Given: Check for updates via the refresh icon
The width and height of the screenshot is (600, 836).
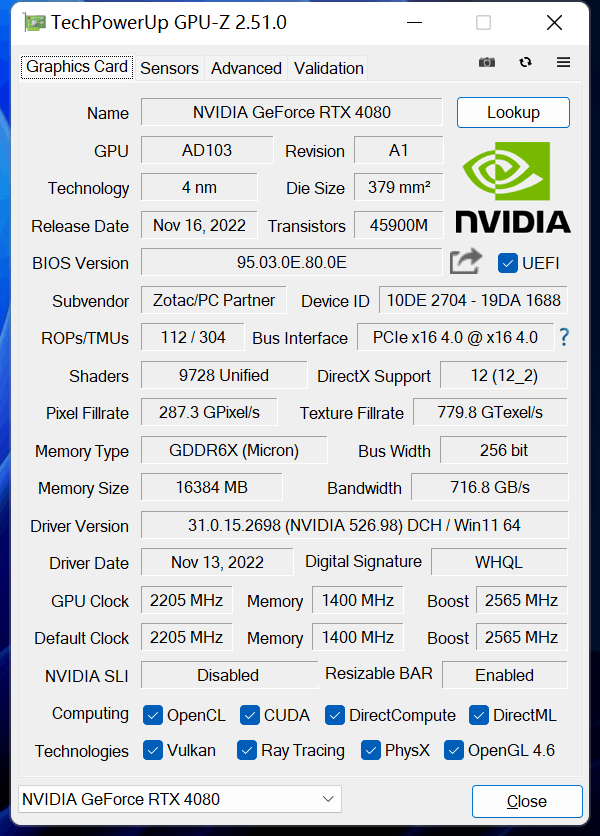Looking at the screenshot, I should 525,62.
